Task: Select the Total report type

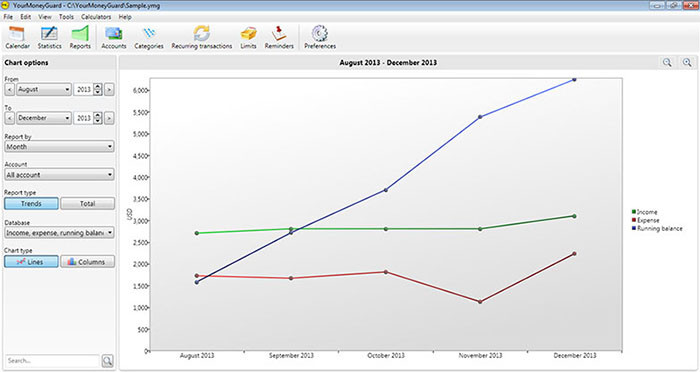Action: coord(88,204)
